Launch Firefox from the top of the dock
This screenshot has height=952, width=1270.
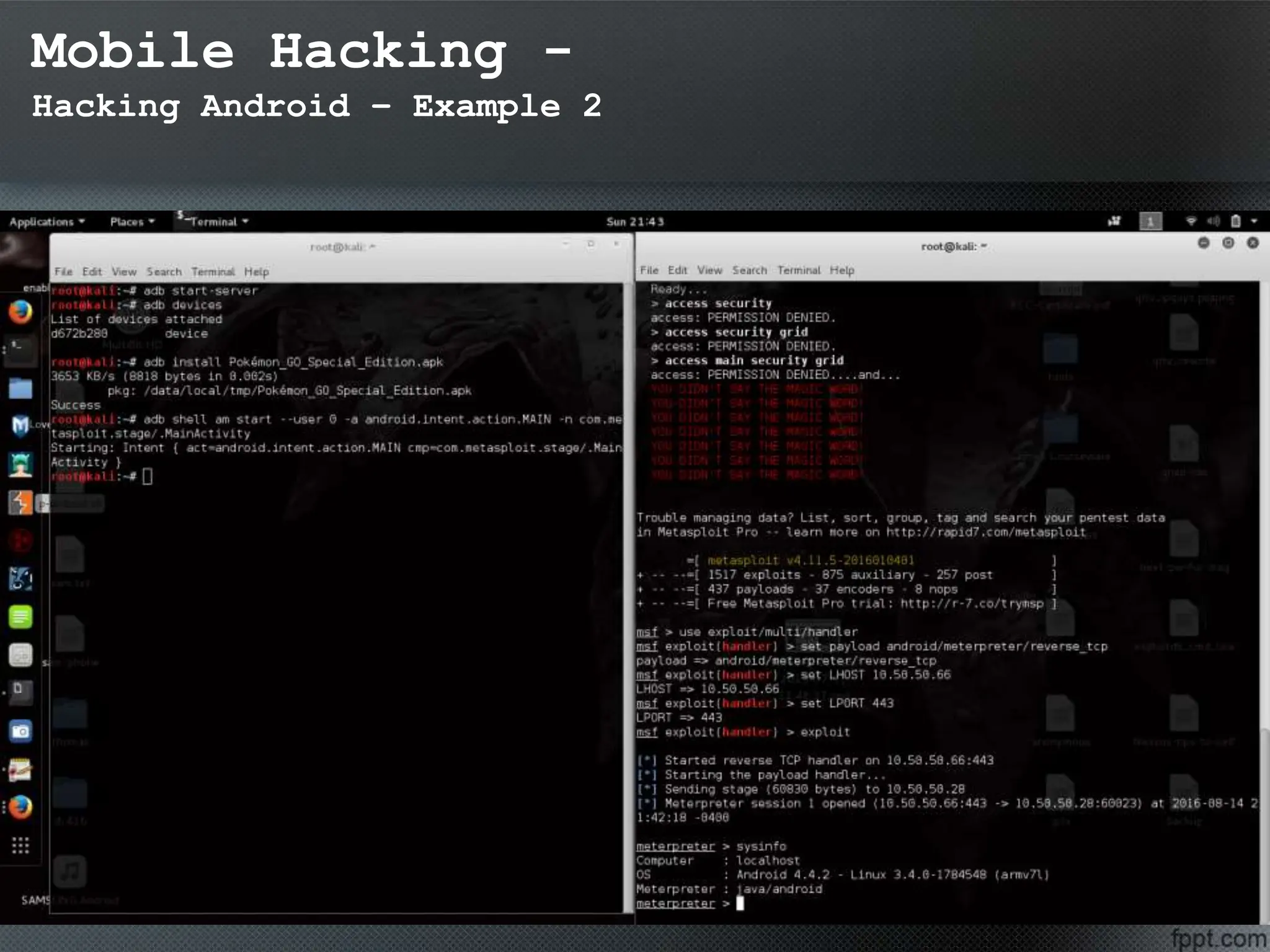(x=20, y=312)
